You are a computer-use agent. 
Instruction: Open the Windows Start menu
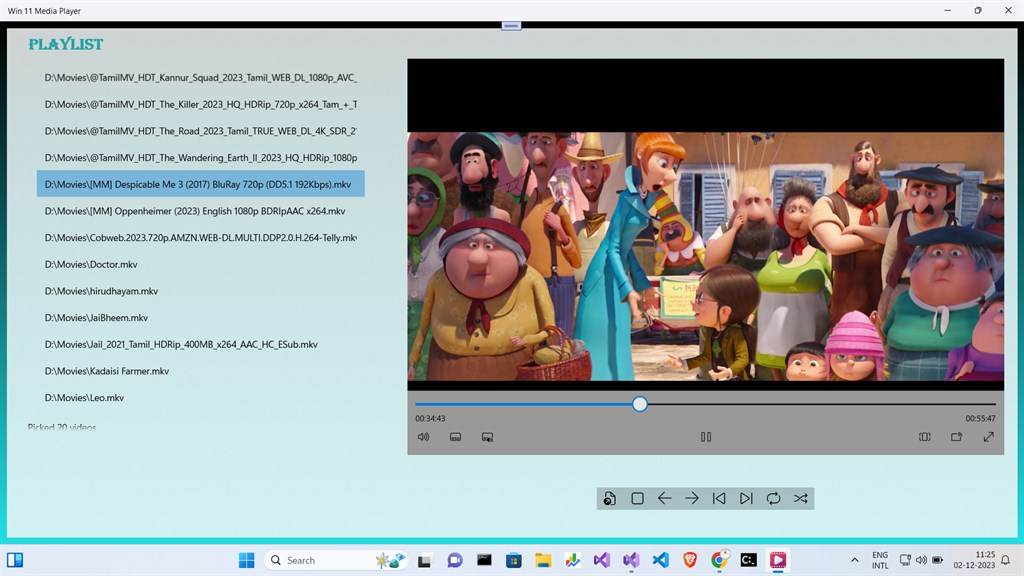(246, 560)
